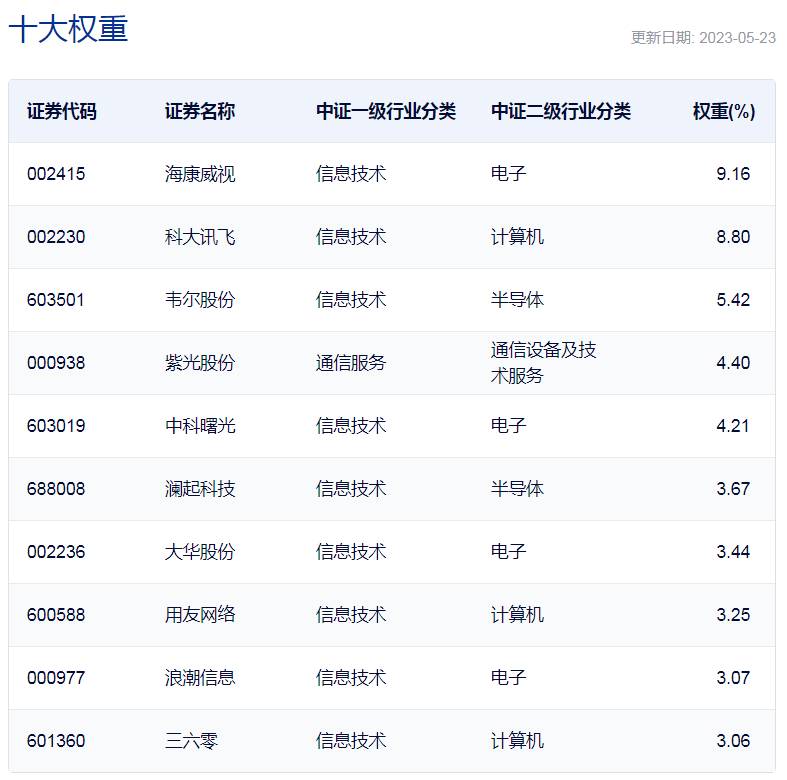Select security name 浪潮信息

point(200,678)
